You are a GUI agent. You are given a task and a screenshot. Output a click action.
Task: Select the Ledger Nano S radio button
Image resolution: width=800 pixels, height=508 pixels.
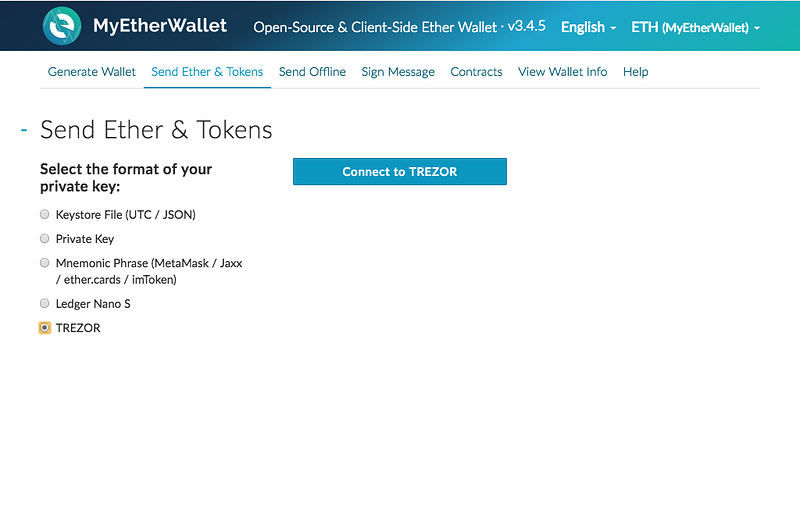click(x=44, y=303)
